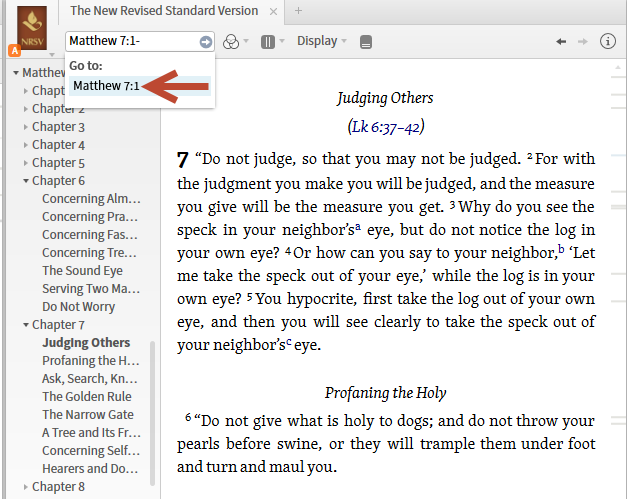Open the multiple resources dropdown arrow
Image resolution: width=627 pixels, height=499 pixels.
[x=282, y=41]
